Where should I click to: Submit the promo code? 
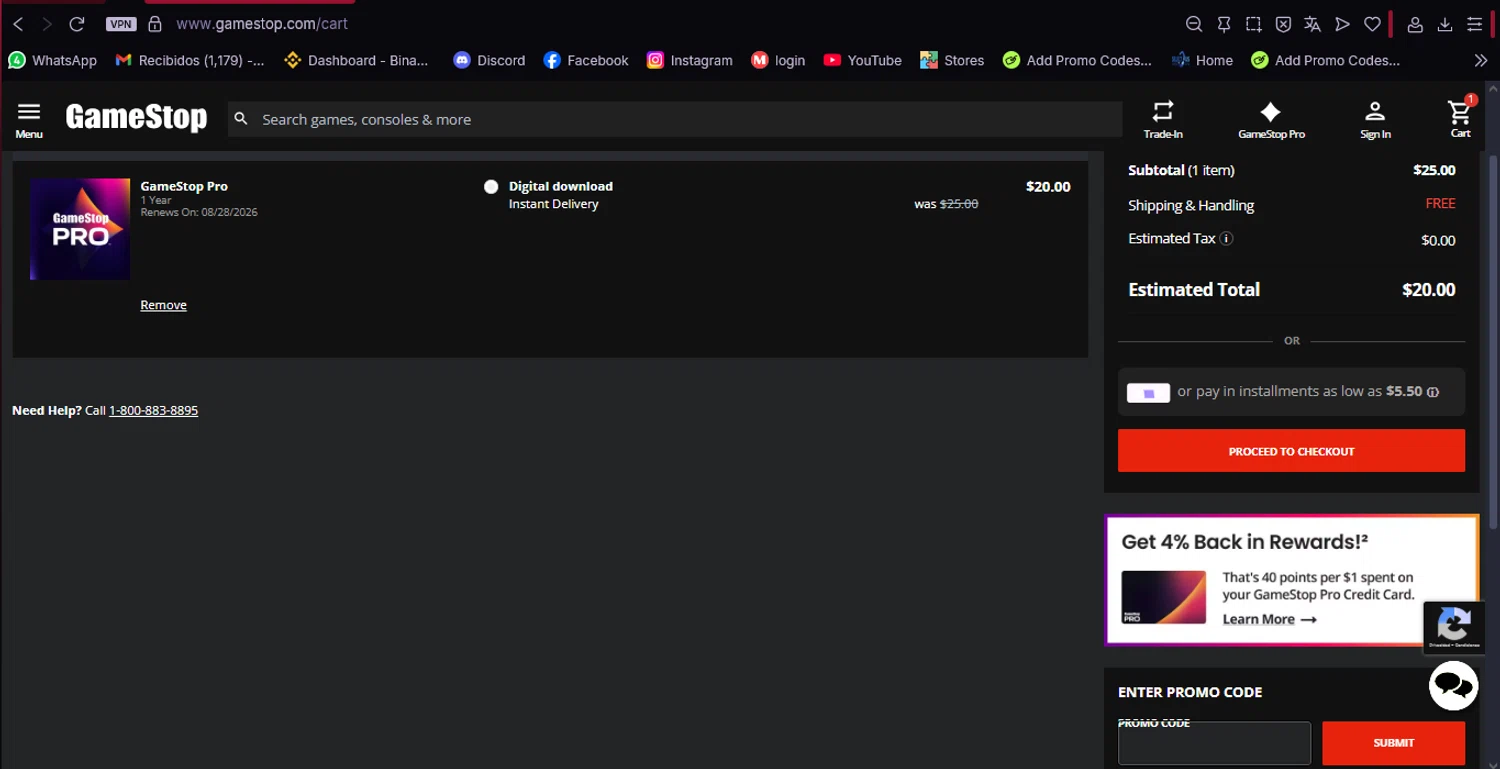click(1393, 743)
